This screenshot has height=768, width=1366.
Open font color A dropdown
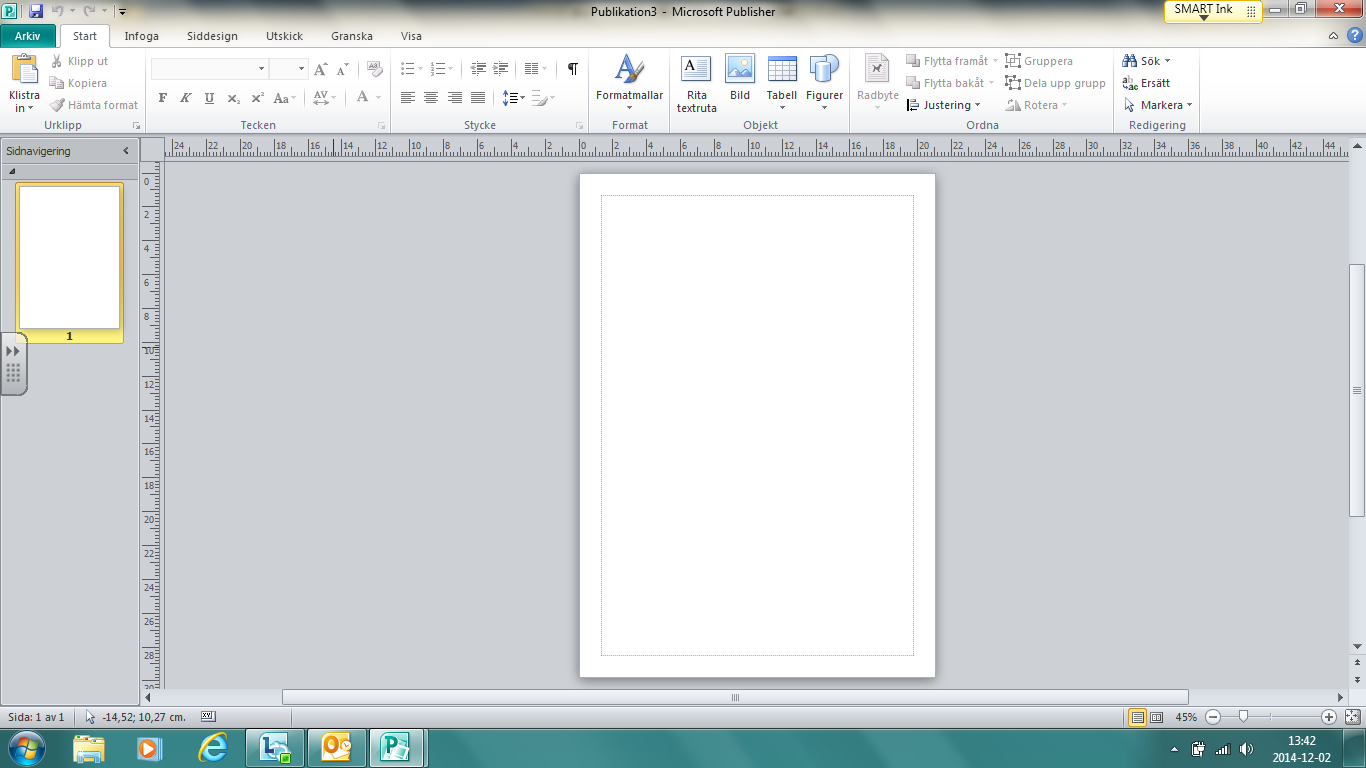click(378, 98)
